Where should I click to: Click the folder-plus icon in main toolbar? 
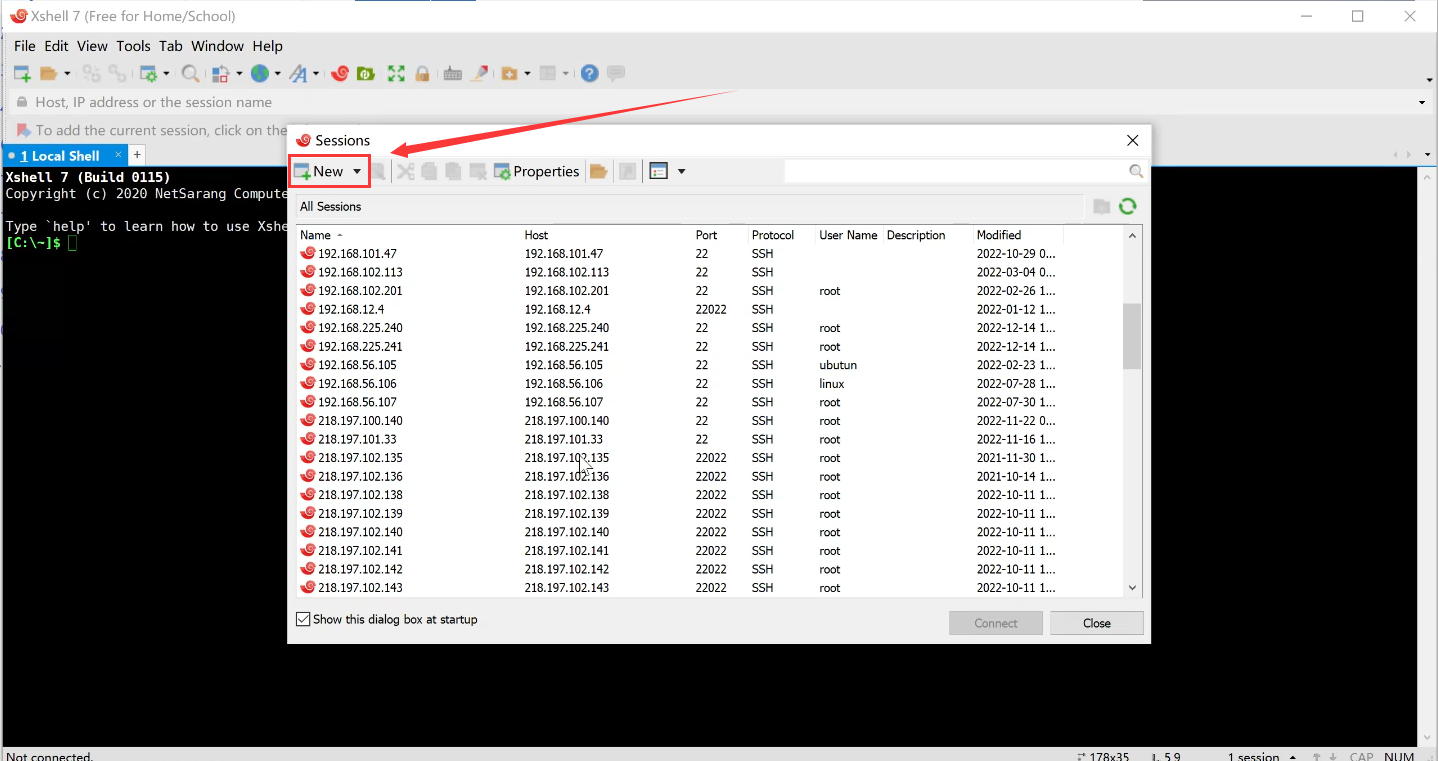coord(510,74)
